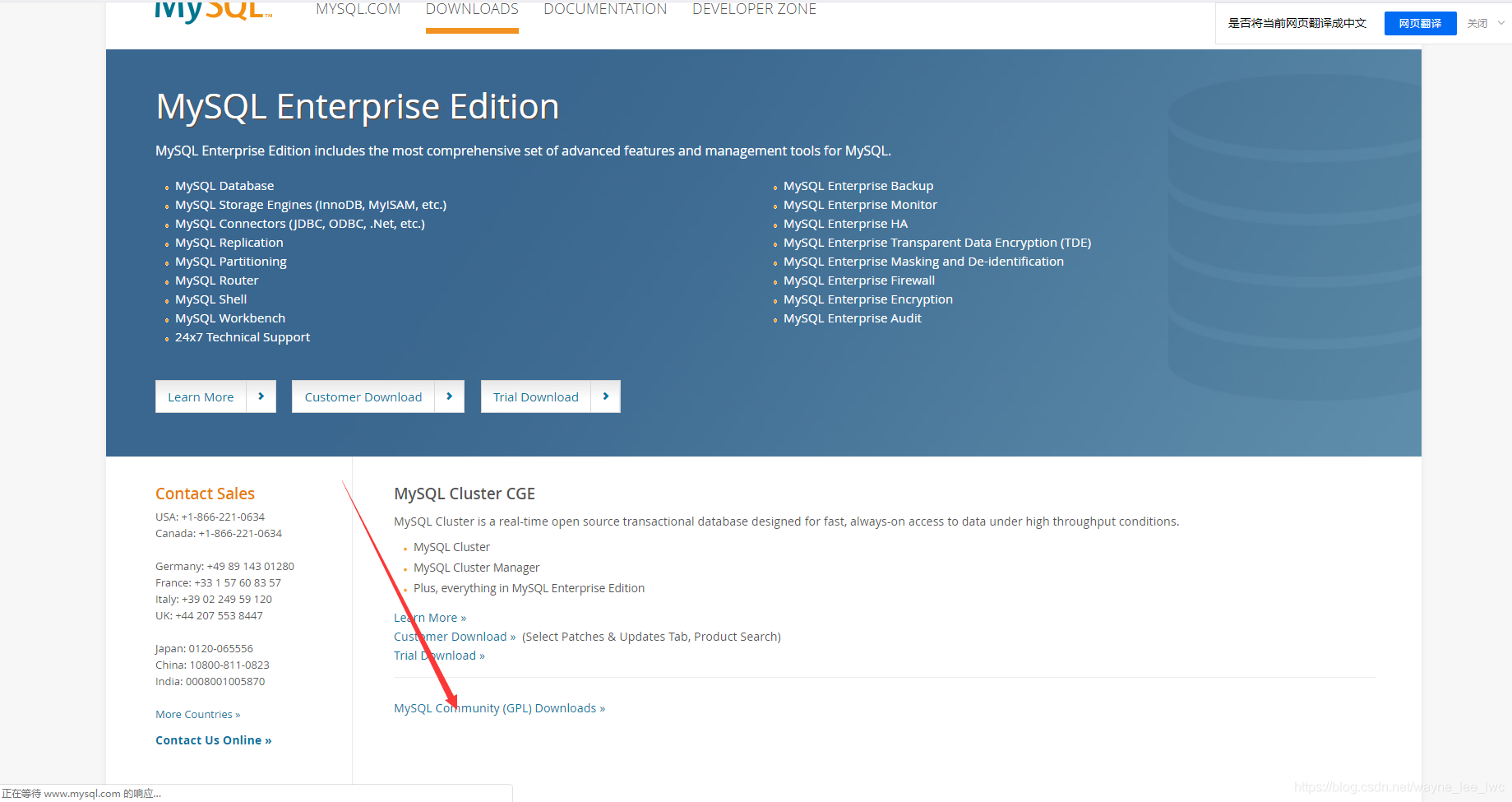The image size is (1512, 802).
Task: Open the DEVELOPER ZONE tab
Action: tap(754, 9)
